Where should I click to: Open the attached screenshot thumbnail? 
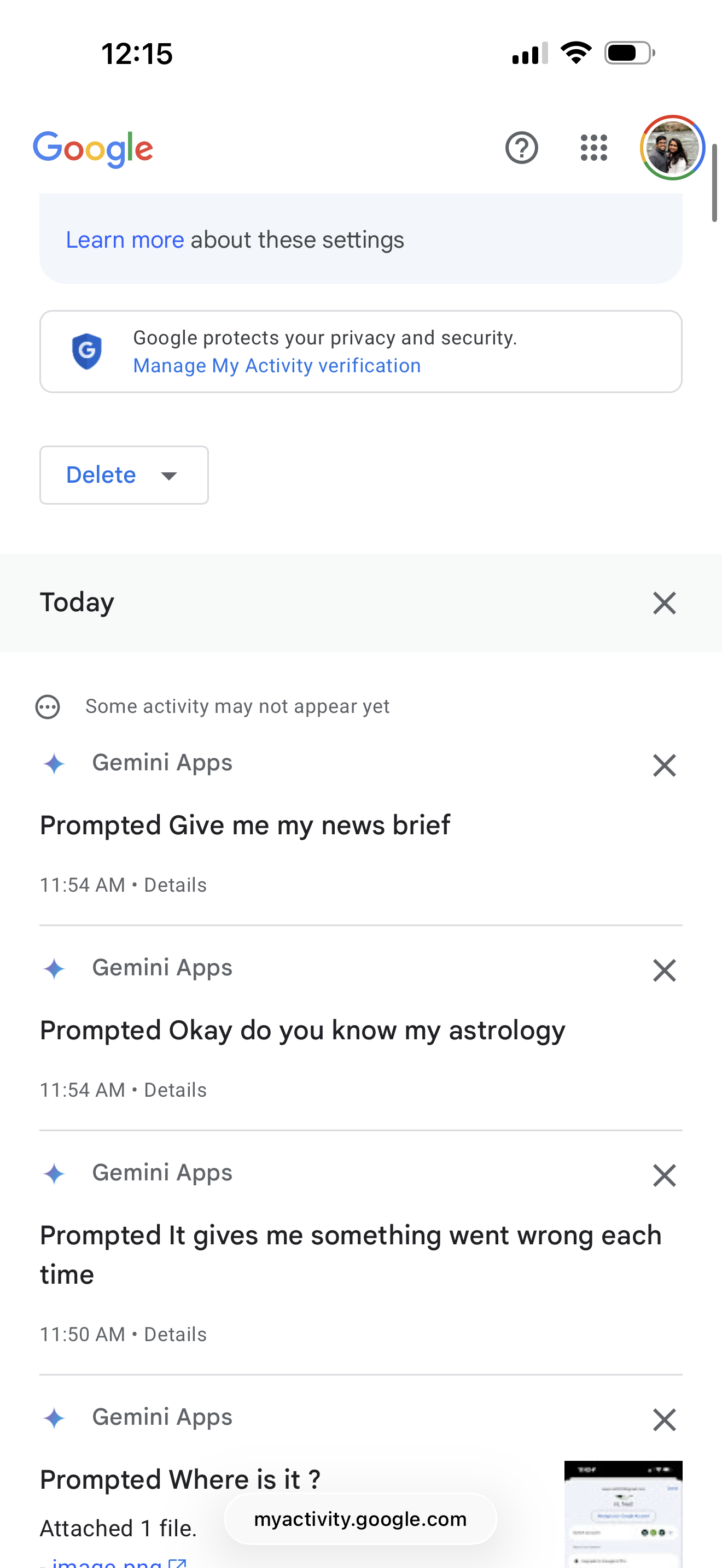click(624, 1514)
